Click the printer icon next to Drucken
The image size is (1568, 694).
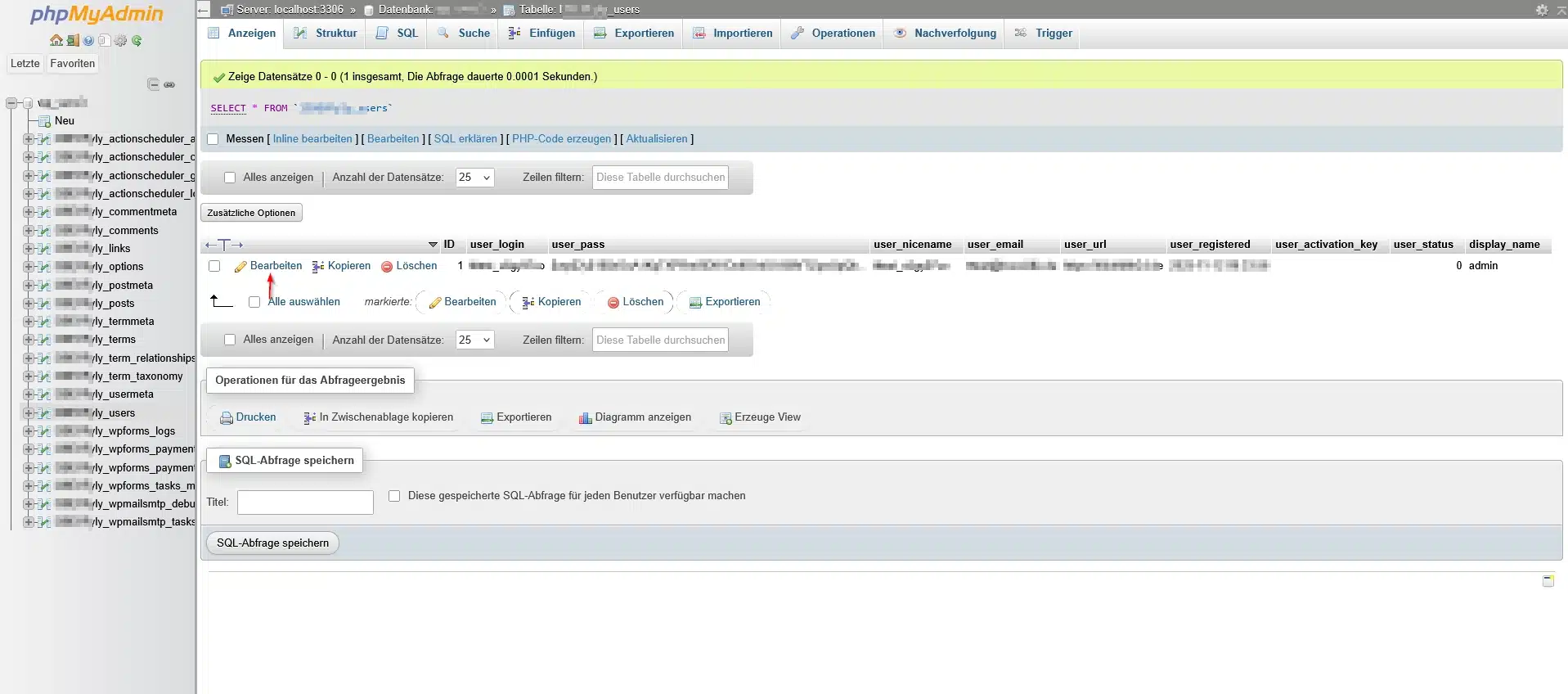click(x=227, y=418)
